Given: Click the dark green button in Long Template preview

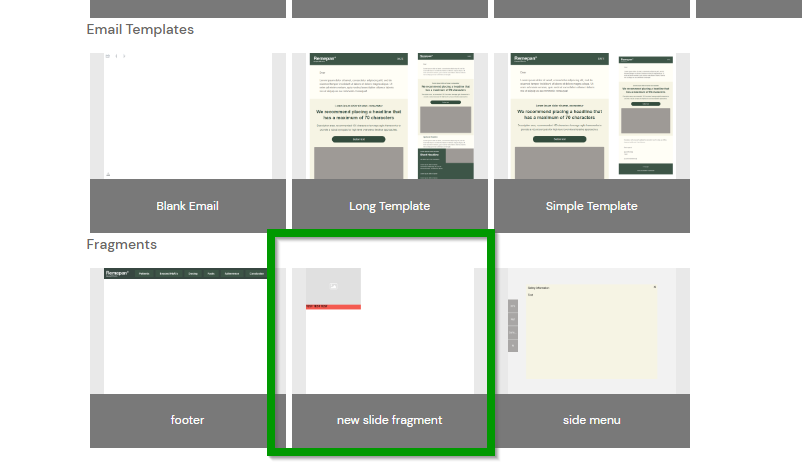Looking at the screenshot, I should [x=359, y=140].
